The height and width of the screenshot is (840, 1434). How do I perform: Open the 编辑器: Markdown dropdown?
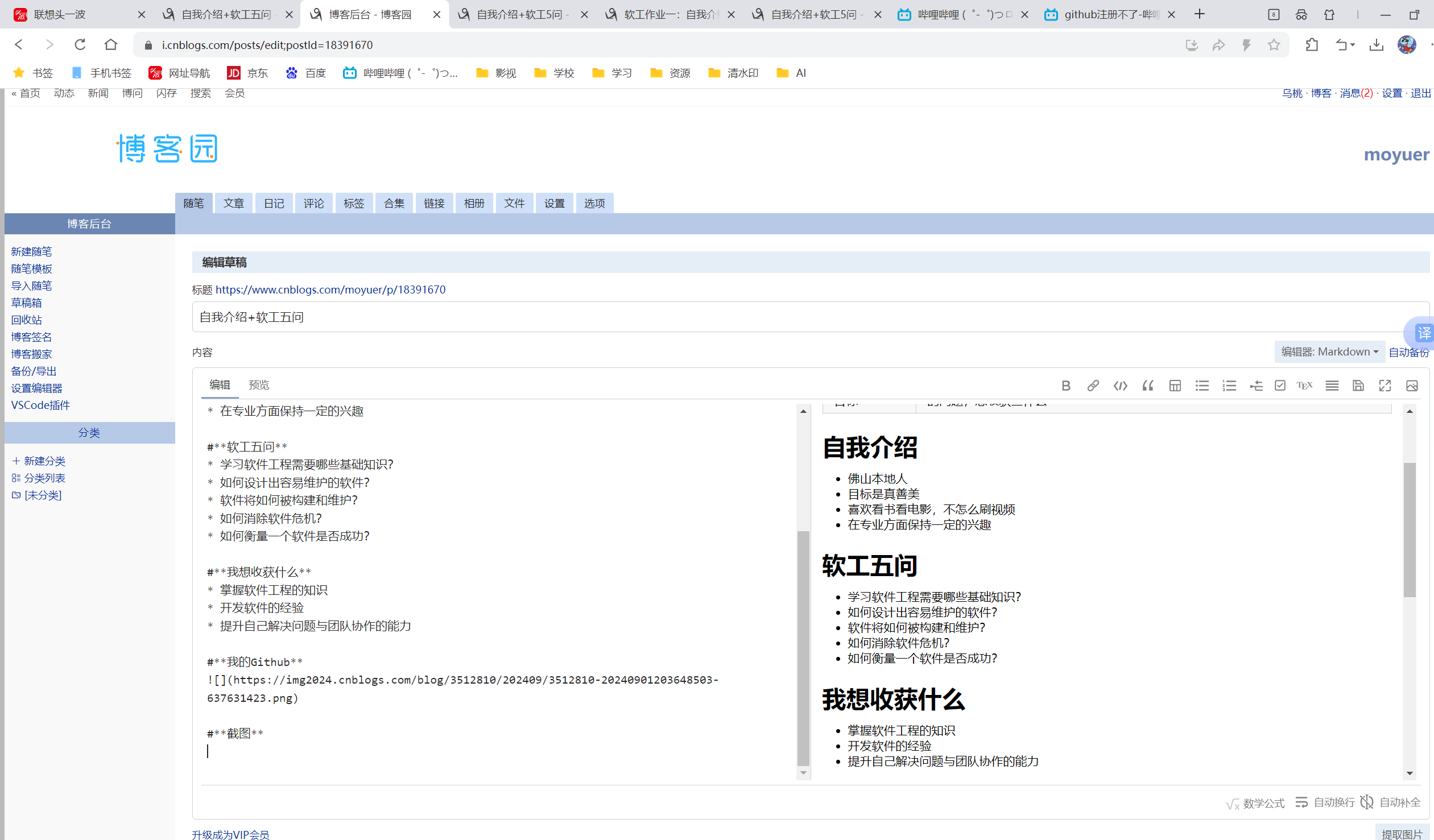pyautogui.click(x=1329, y=351)
